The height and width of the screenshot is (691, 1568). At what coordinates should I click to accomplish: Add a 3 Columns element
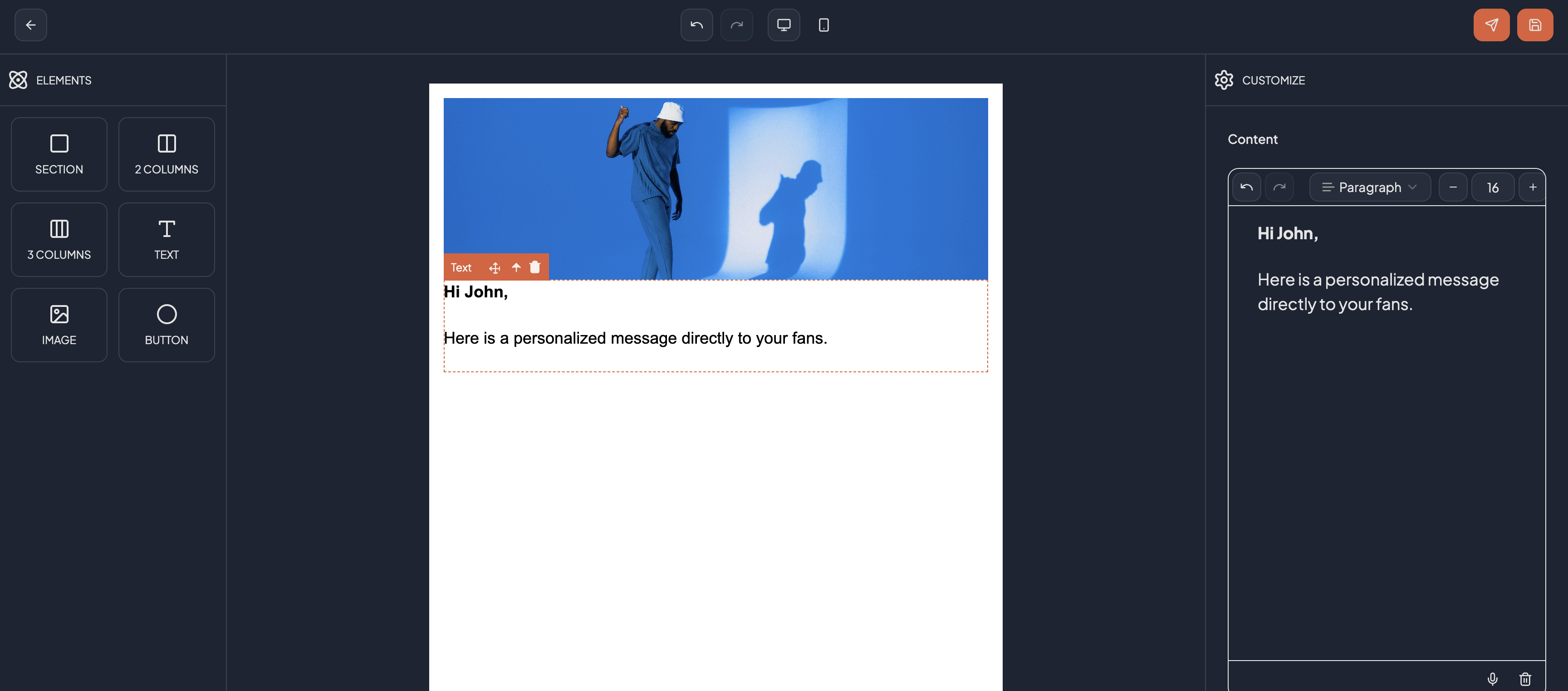pyautogui.click(x=59, y=239)
